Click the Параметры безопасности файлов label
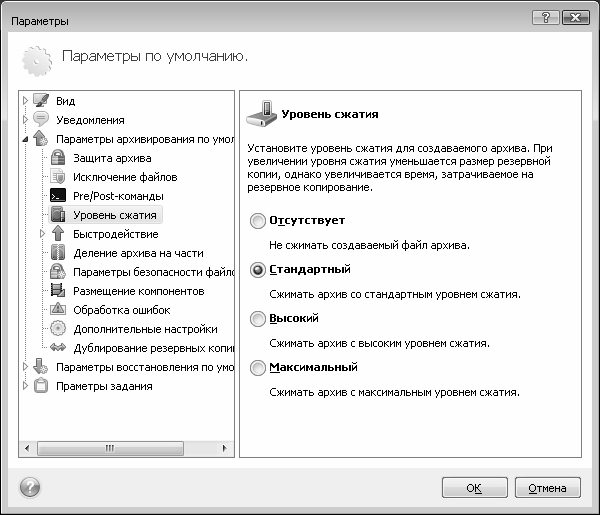The height and width of the screenshot is (515, 600). [153, 272]
